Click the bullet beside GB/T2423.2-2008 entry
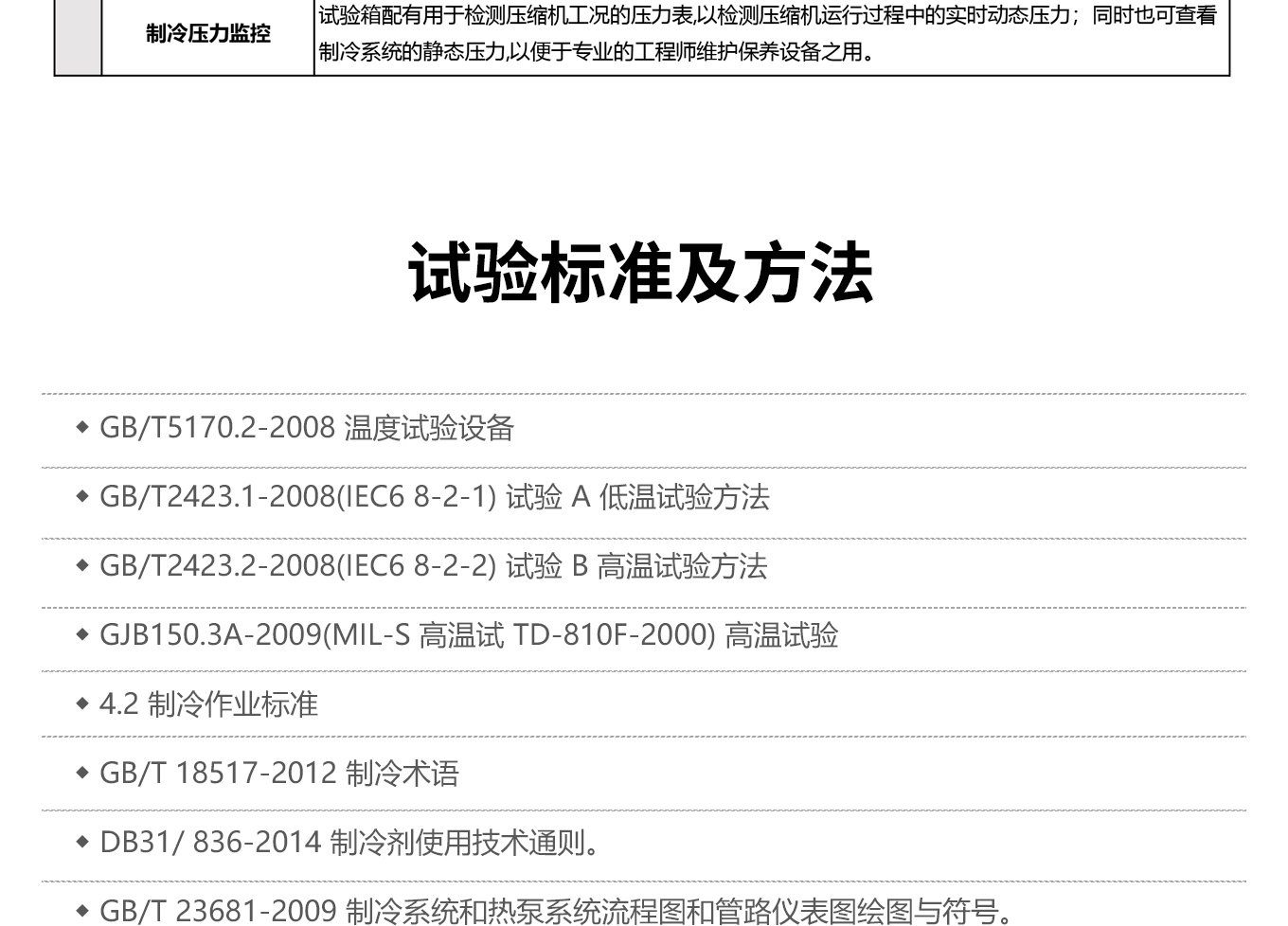 click(x=82, y=566)
